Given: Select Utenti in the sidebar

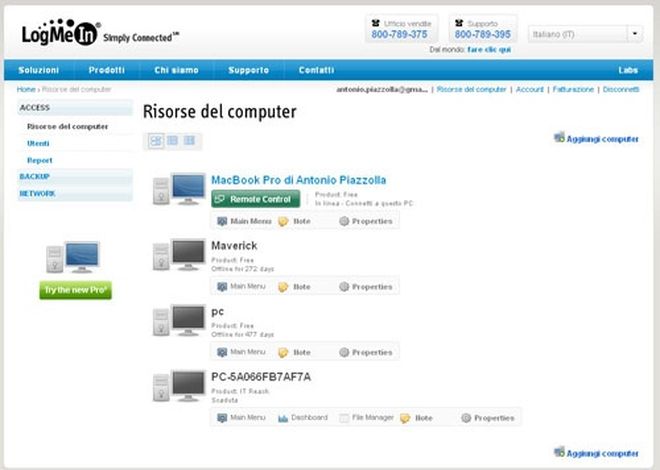Looking at the screenshot, I should 38,143.
